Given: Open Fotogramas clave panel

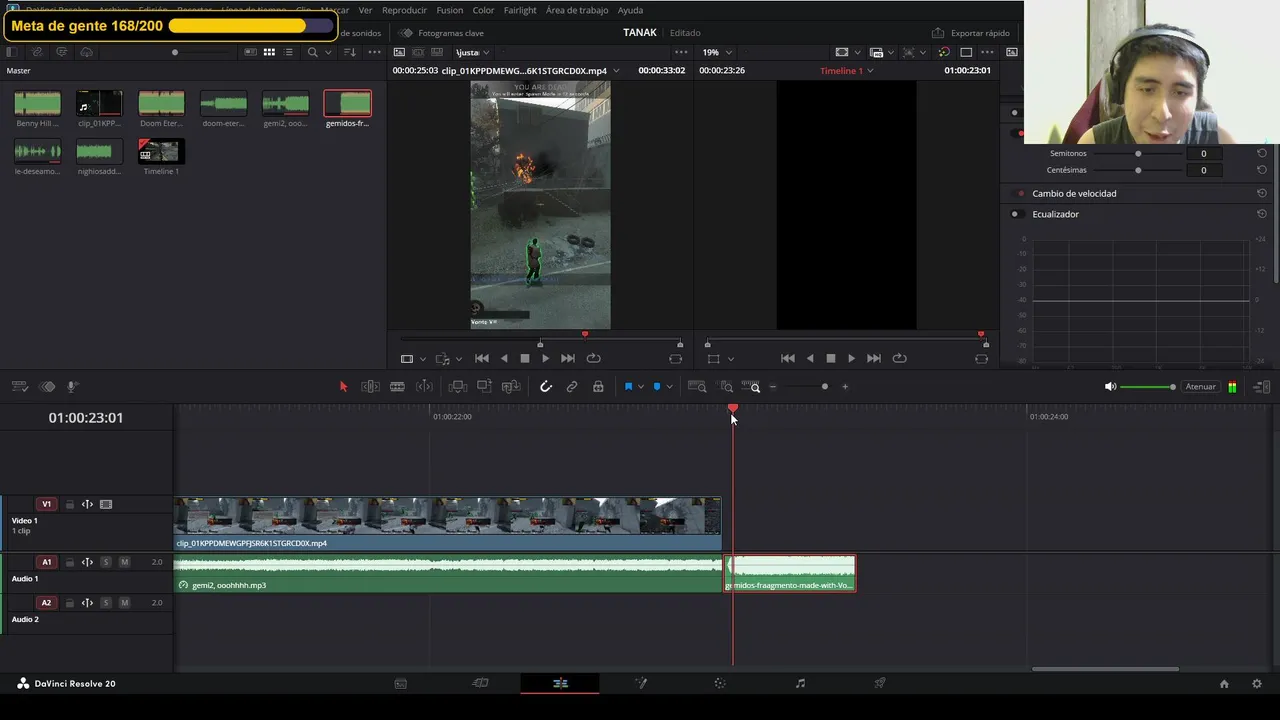Looking at the screenshot, I should pos(442,33).
